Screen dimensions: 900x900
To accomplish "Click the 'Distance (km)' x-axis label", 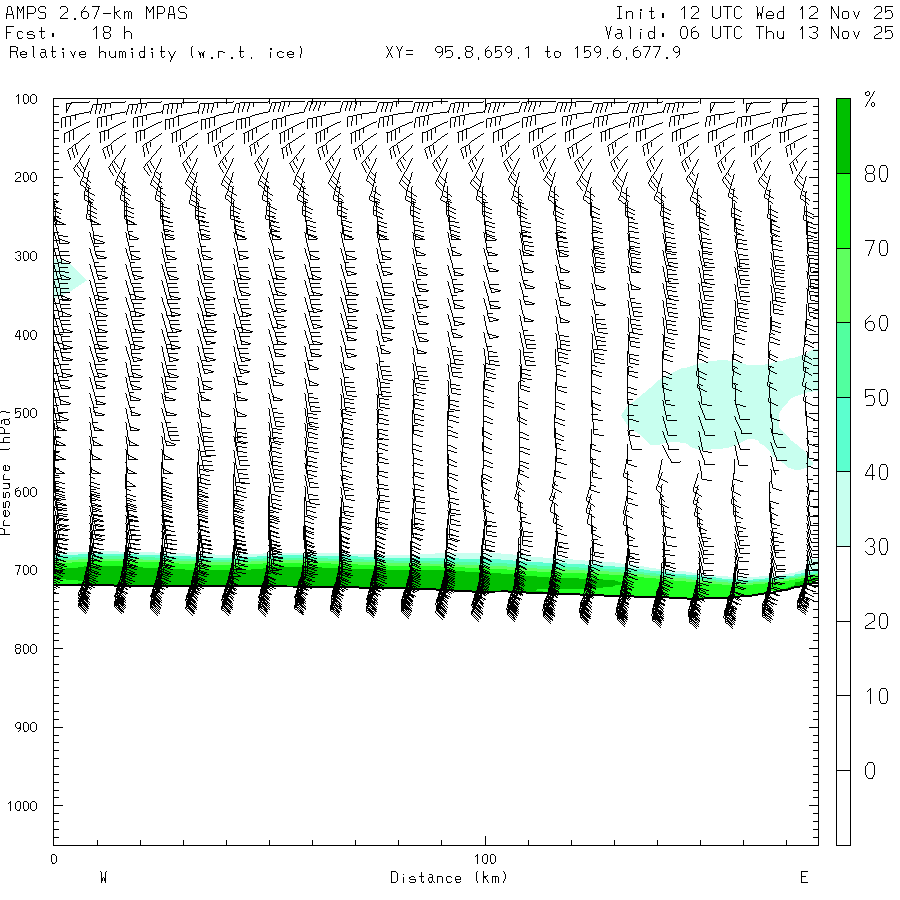I will 448,878.
